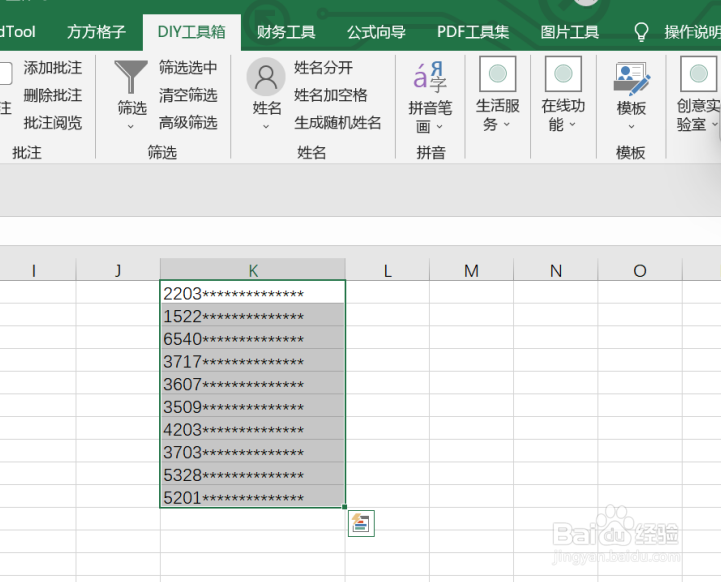Select cell starting with 4203
Screen dimensions: 721x582
click(x=253, y=429)
